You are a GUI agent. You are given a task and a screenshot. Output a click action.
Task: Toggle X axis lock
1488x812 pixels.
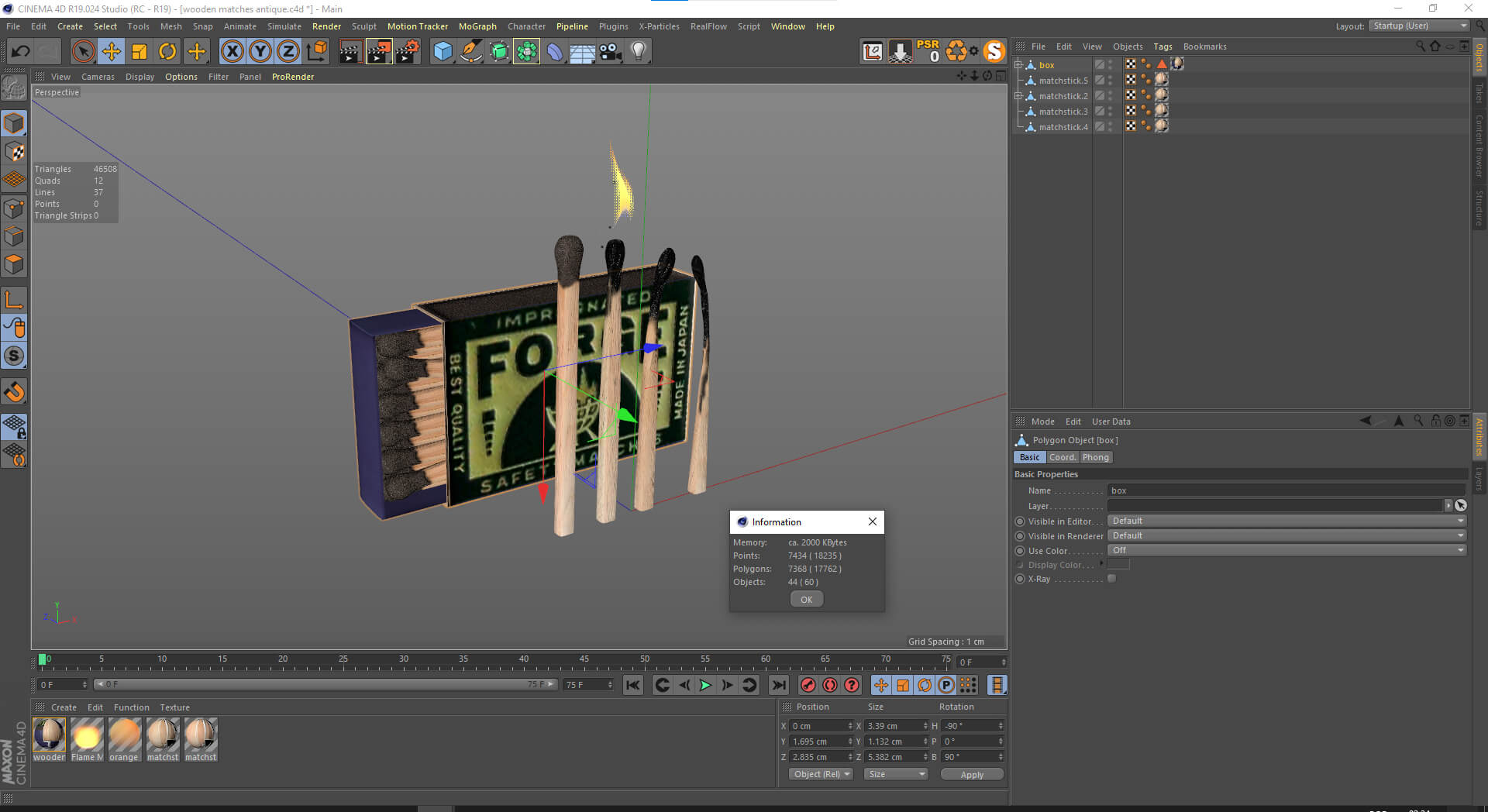click(232, 52)
